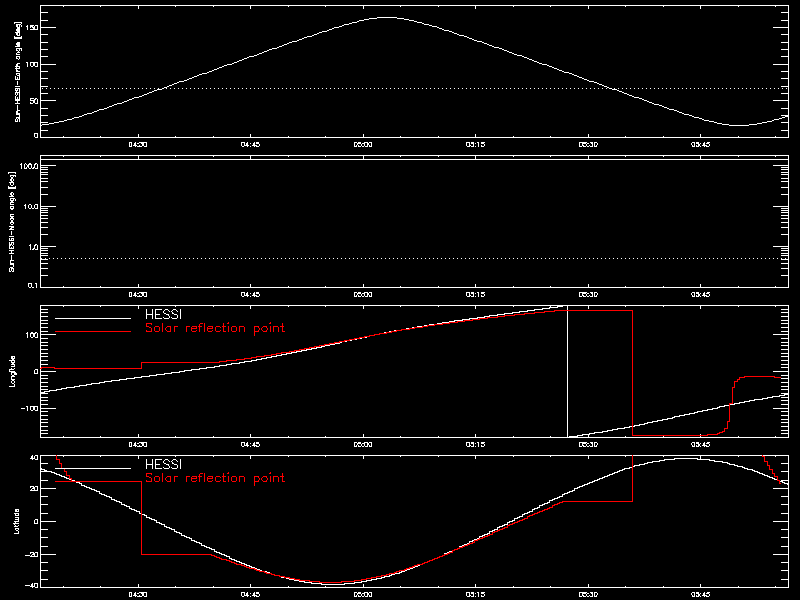
Task: Click '05:45' under the Earth angle plot
Action: (701, 145)
